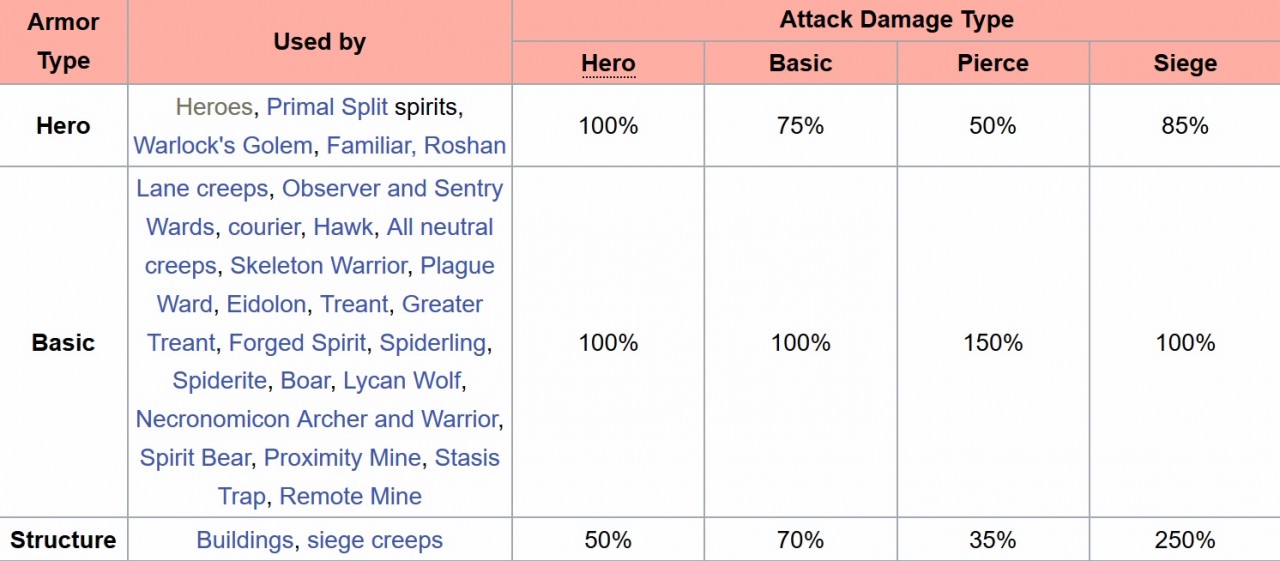Screen dimensions: 1280x561
Task: Follow the Lycan Wolf link
Action: point(403,381)
